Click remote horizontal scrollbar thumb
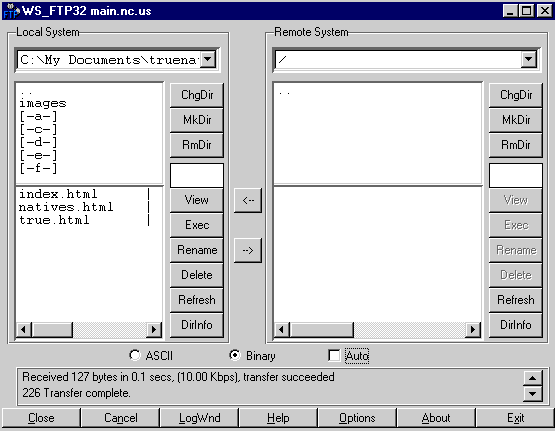 (x=321, y=330)
